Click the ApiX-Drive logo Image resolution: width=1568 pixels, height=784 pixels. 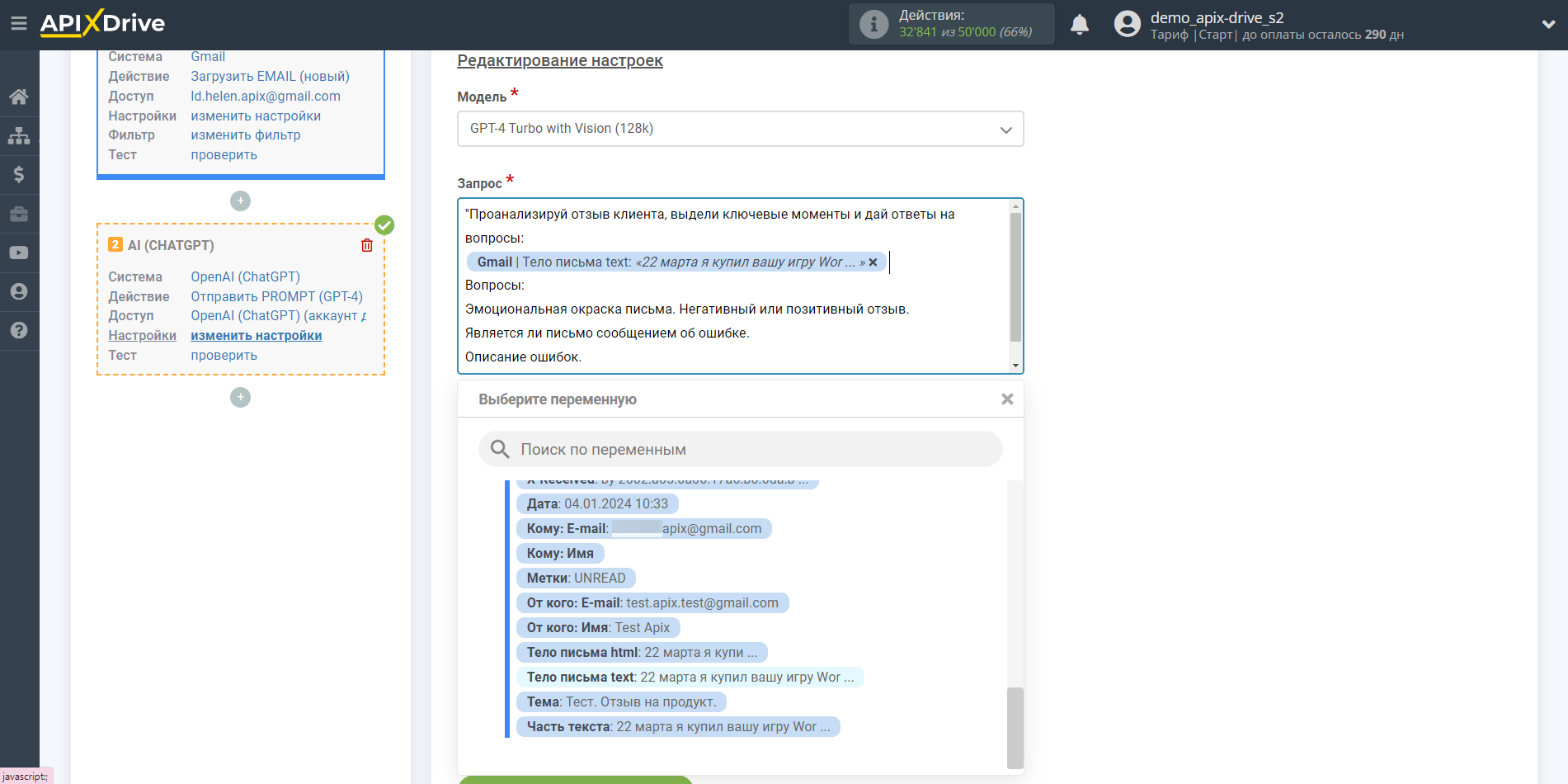(x=102, y=23)
